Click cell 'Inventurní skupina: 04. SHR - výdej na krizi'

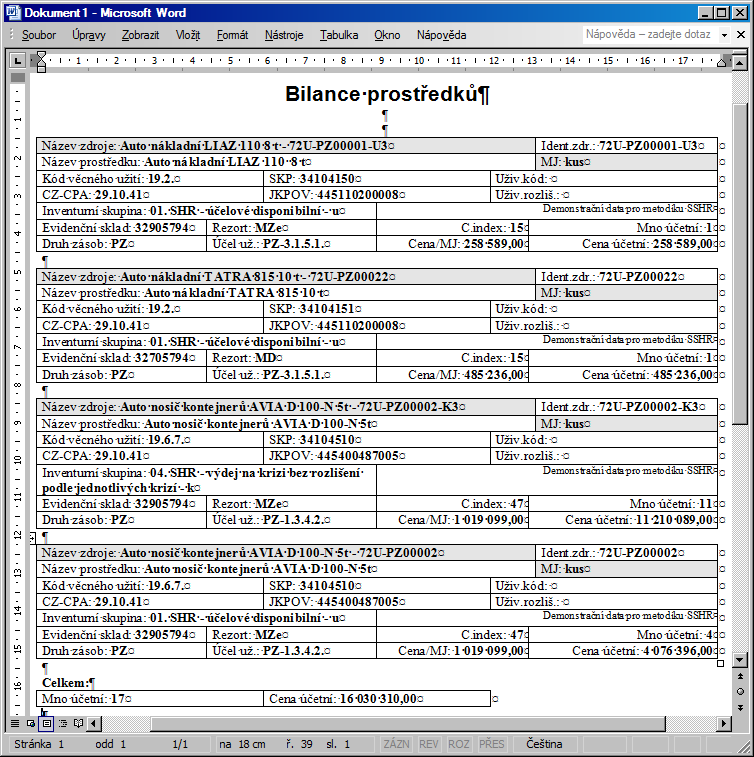pos(207,480)
